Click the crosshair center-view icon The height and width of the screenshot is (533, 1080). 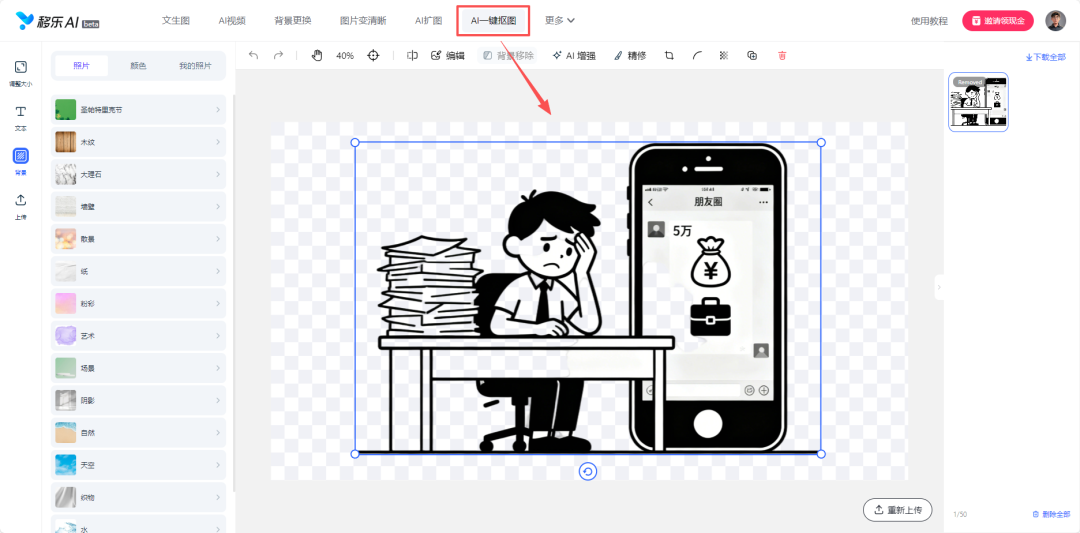pyautogui.click(x=373, y=56)
